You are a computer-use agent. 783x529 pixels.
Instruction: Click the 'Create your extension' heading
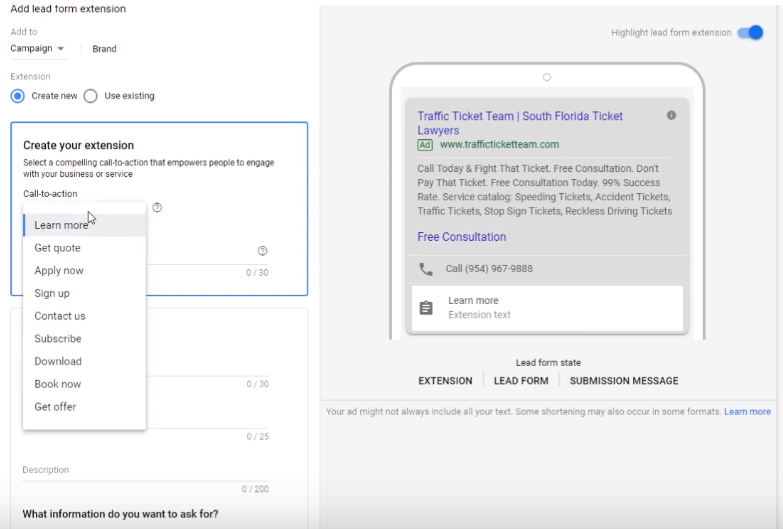coord(78,145)
